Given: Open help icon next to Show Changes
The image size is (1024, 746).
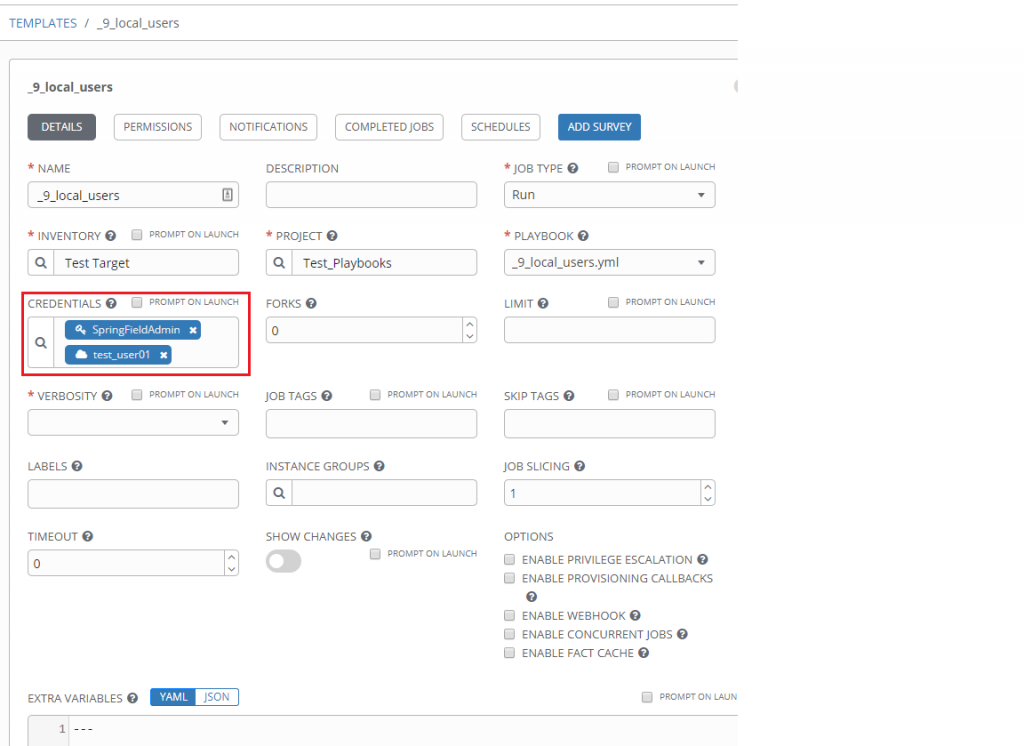Looking at the screenshot, I should coord(366,536).
